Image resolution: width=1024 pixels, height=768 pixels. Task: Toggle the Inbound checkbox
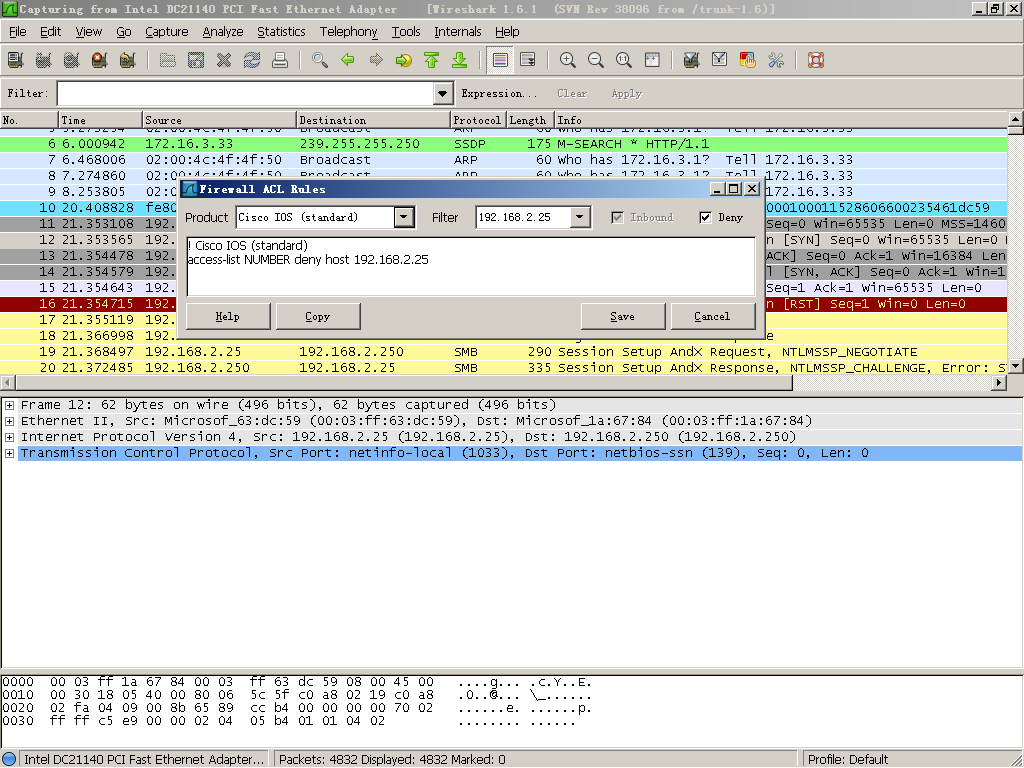(617, 217)
